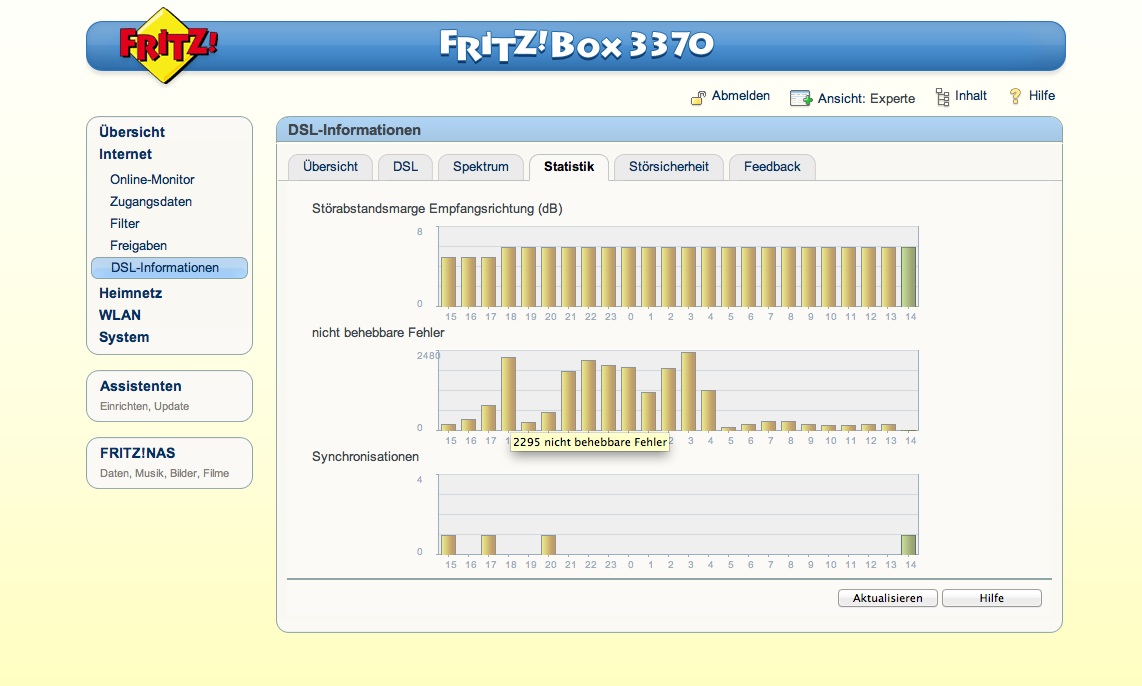Open Freigaben menu entry

click(x=138, y=245)
